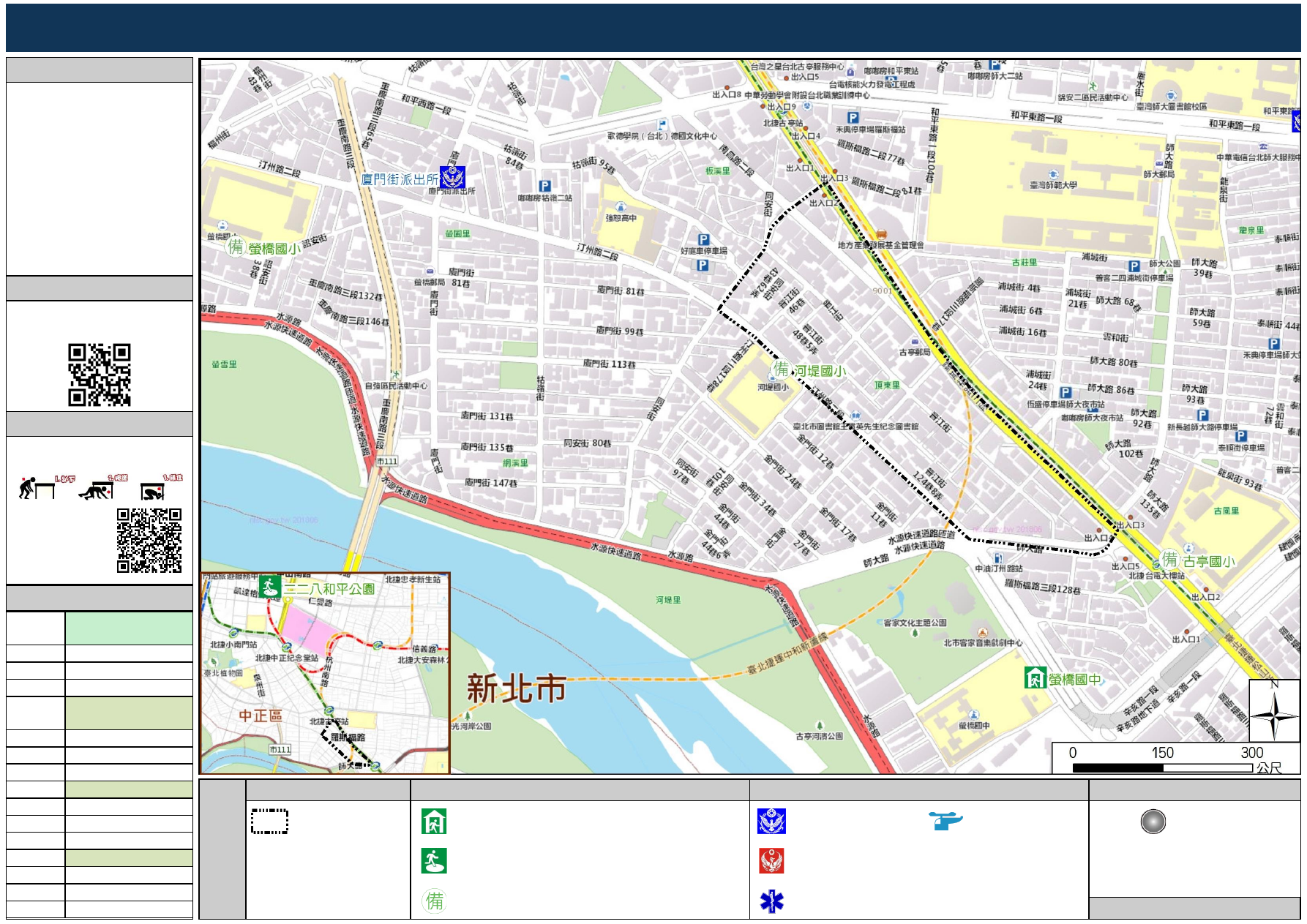Viewport: 1307px width, 924px height.
Task: Click the map scale bar
Action: point(1162,767)
